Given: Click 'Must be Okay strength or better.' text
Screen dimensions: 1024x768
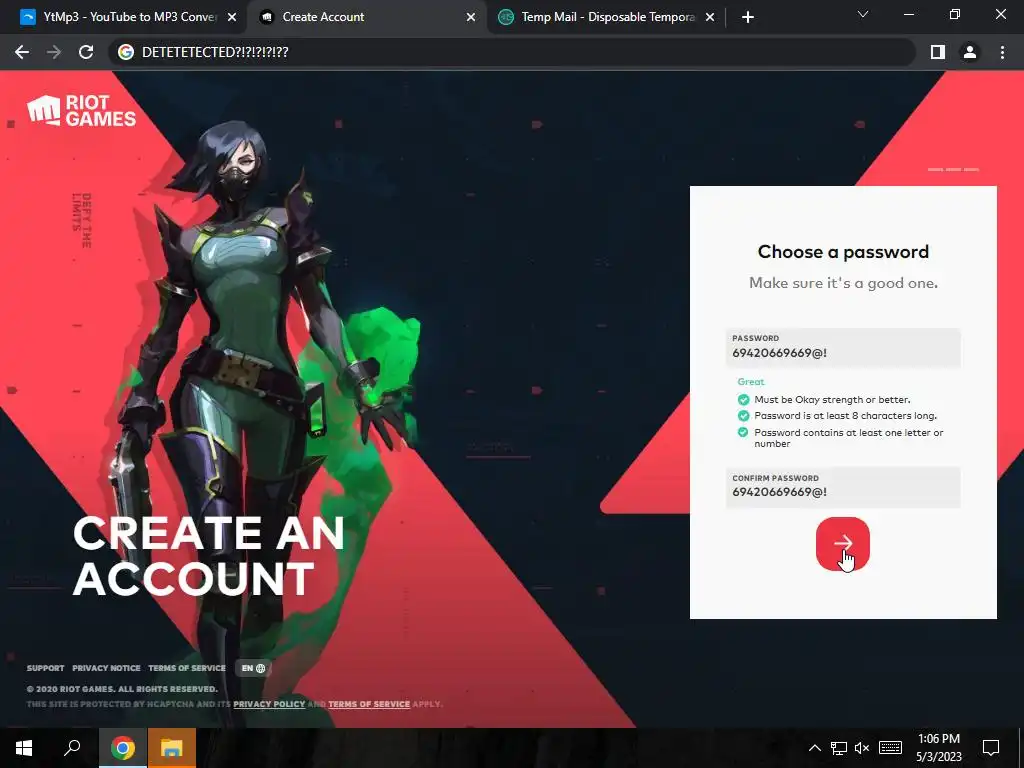Looking at the screenshot, I should point(832,399).
